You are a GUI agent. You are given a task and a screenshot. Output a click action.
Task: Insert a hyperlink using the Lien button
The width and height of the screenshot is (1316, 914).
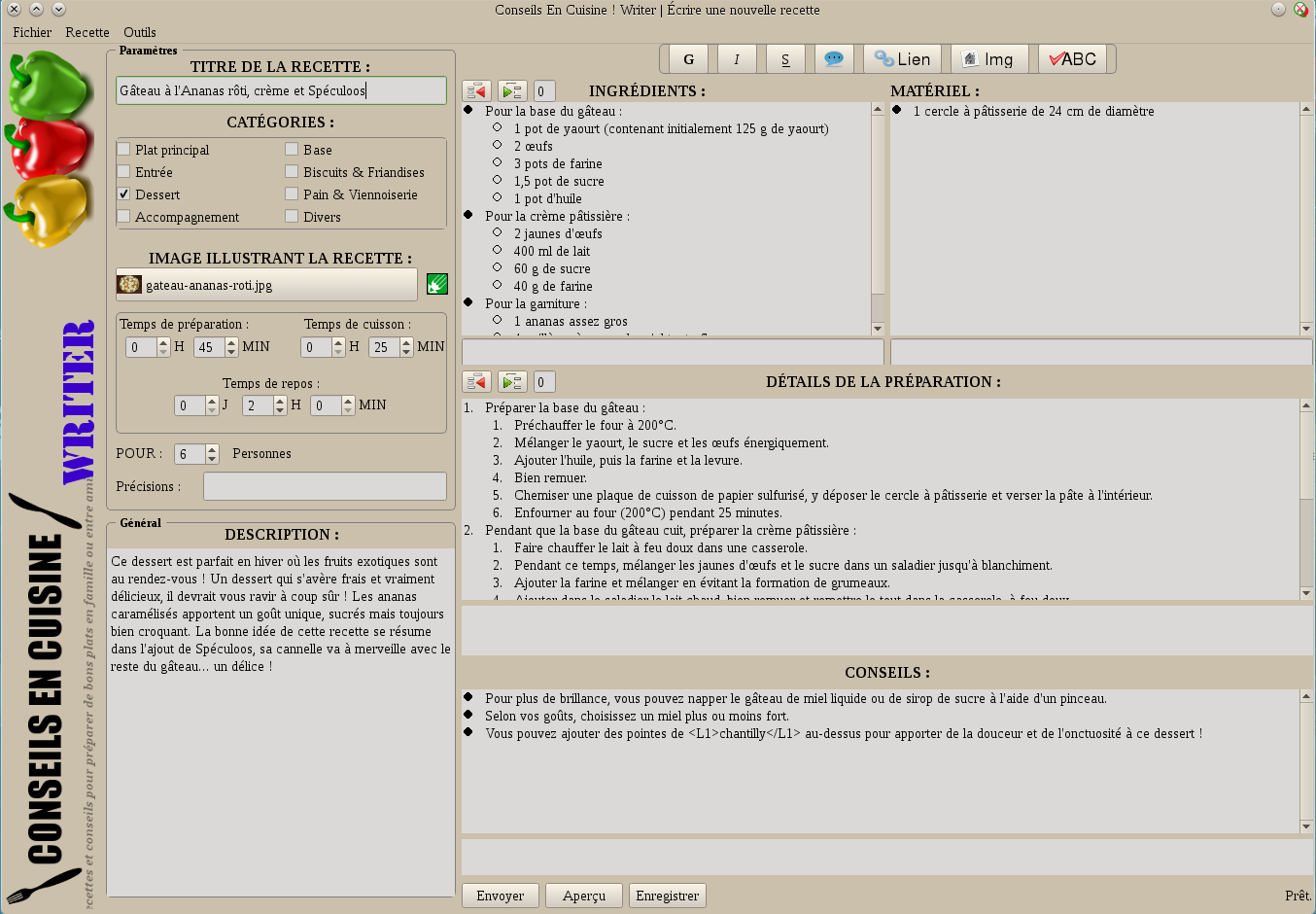[x=902, y=59]
